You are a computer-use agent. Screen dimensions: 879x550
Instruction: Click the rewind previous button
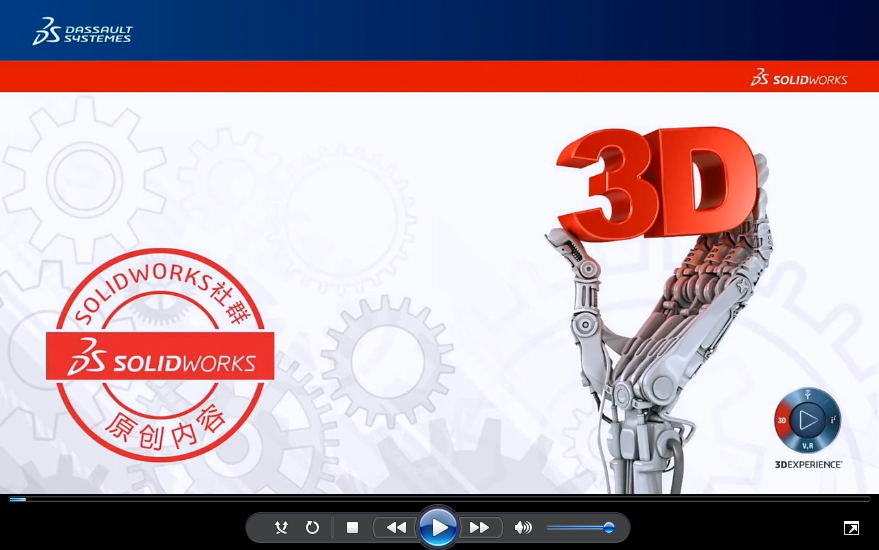click(x=396, y=528)
